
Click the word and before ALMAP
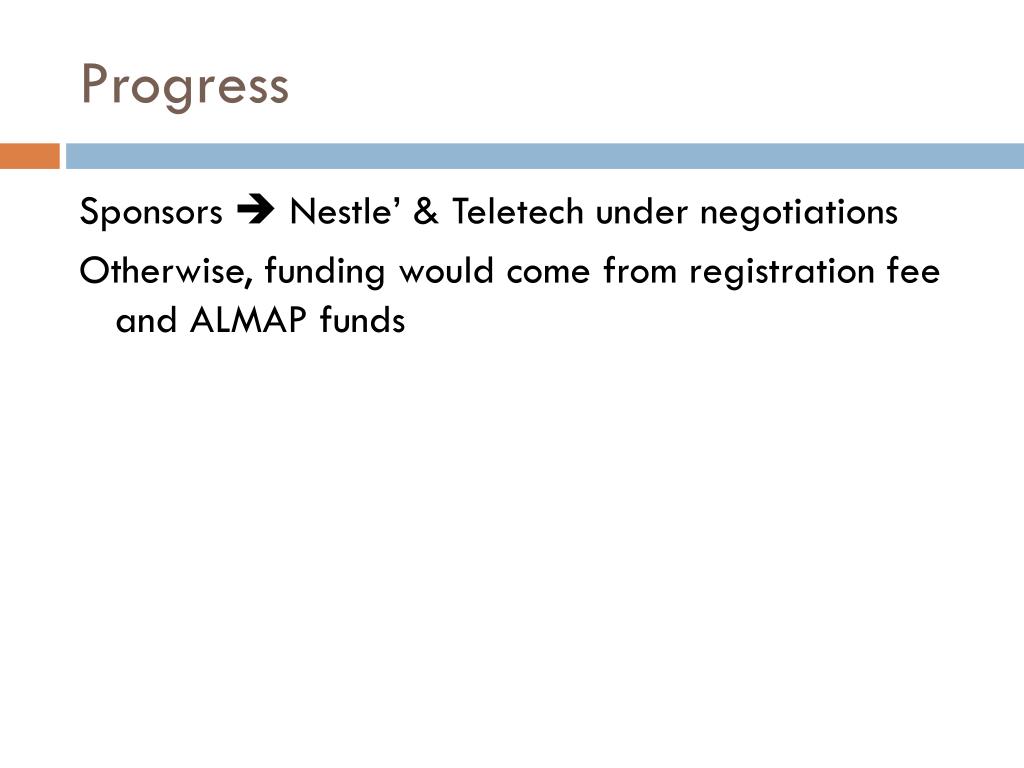(x=146, y=319)
